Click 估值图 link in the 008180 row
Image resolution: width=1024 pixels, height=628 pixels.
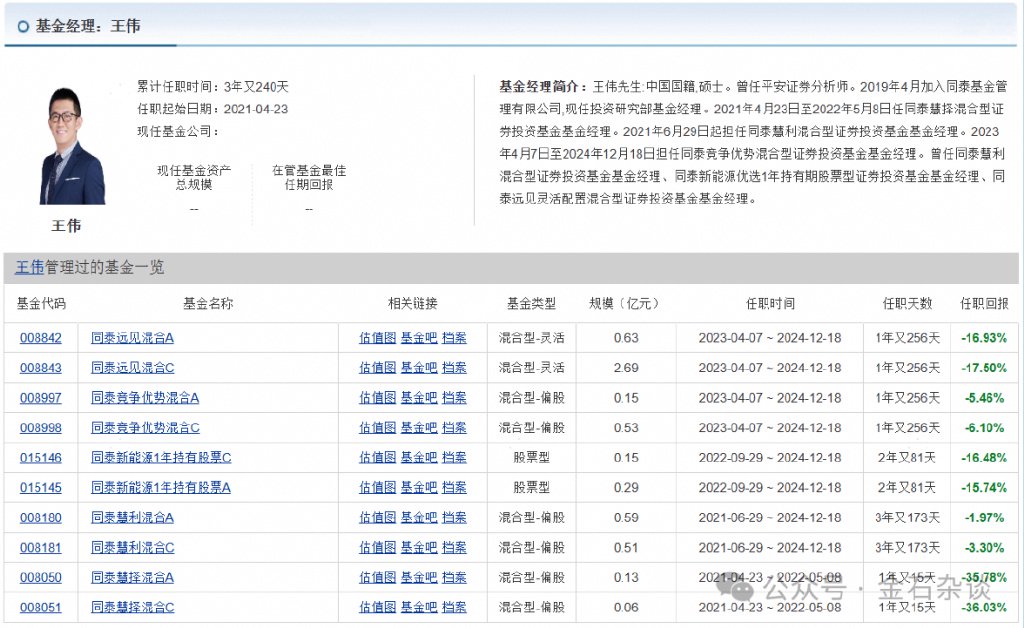pos(377,518)
